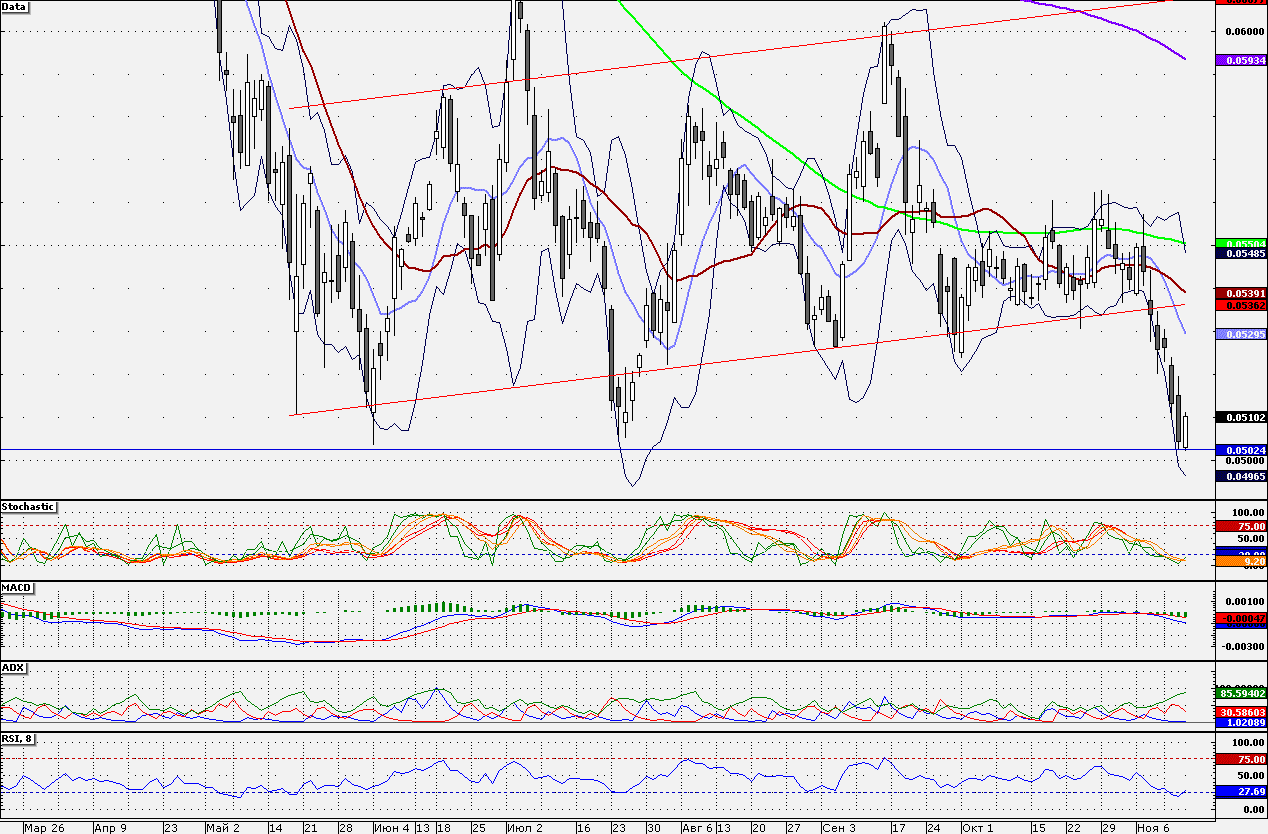Select the black 0.05102 price tag
Viewport: 1268px width, 834px height.
tap(1241, 417)
